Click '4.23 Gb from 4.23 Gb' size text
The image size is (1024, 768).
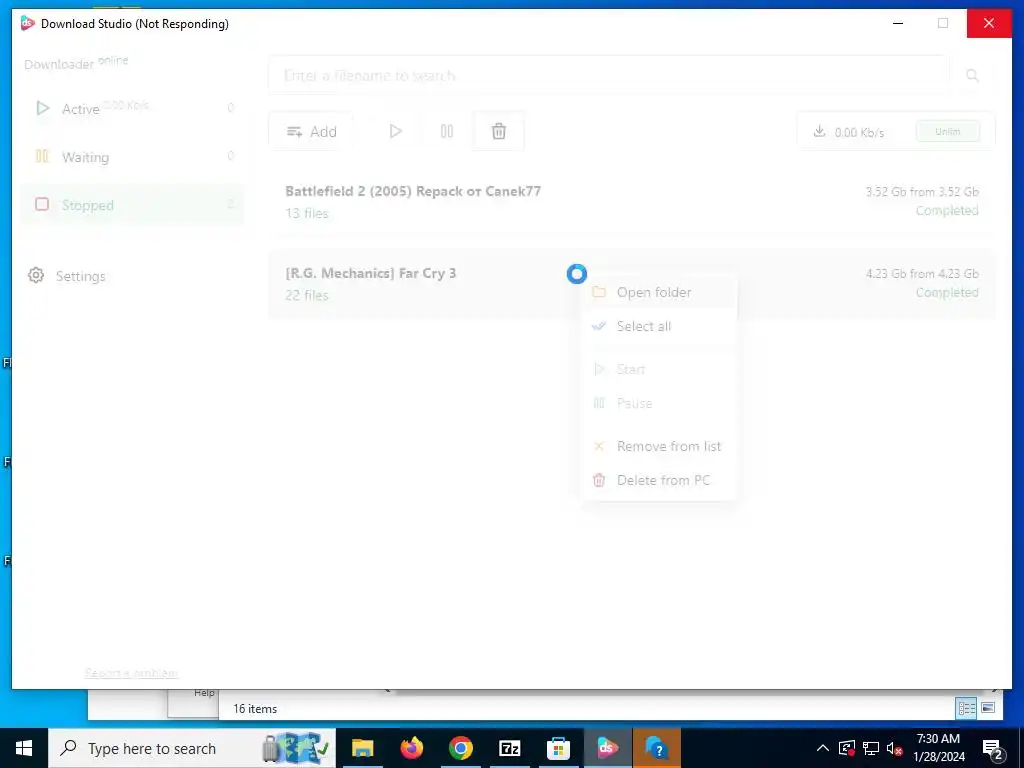click(921, 274)
